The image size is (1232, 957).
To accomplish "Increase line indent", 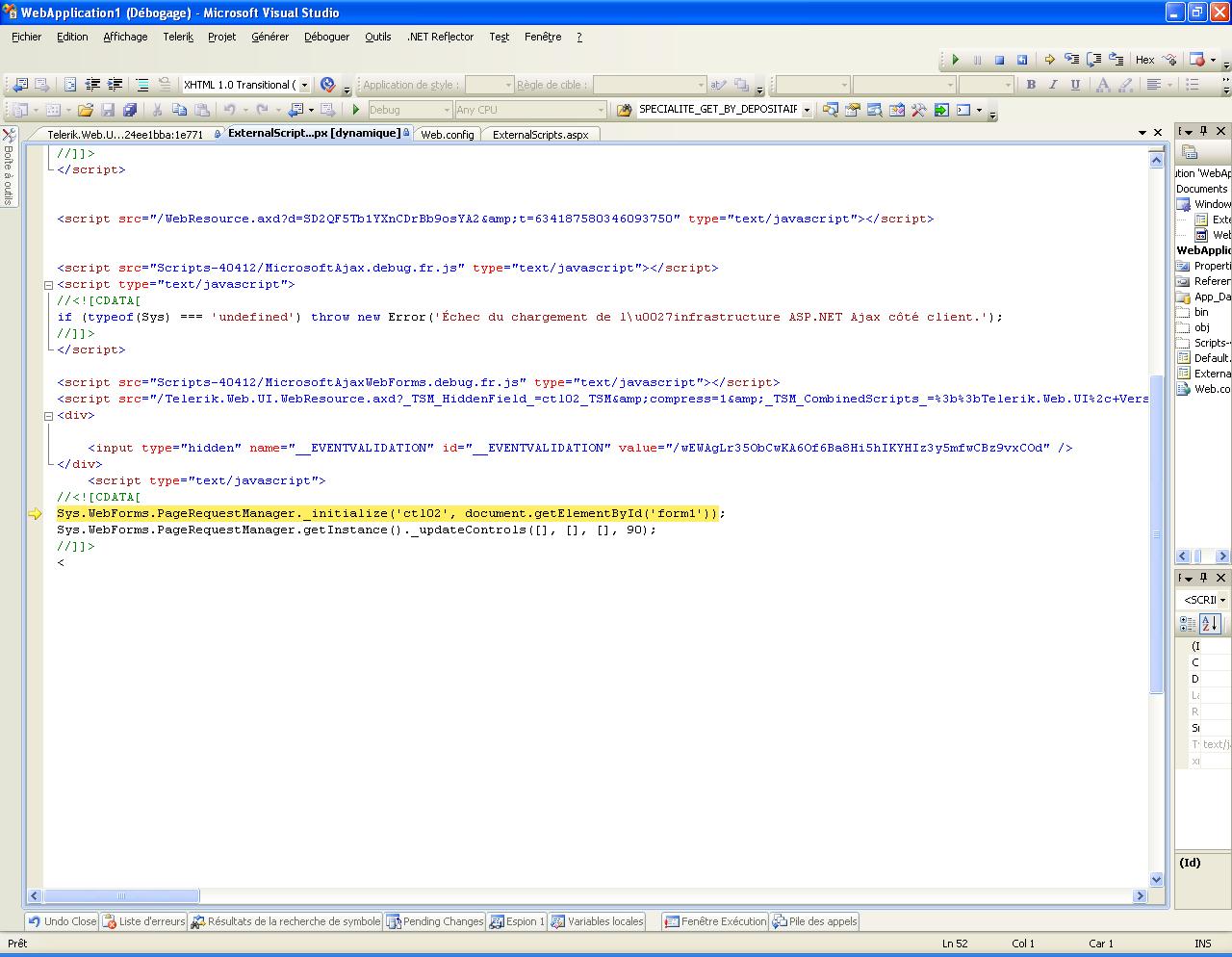I will tap(115, 85).
